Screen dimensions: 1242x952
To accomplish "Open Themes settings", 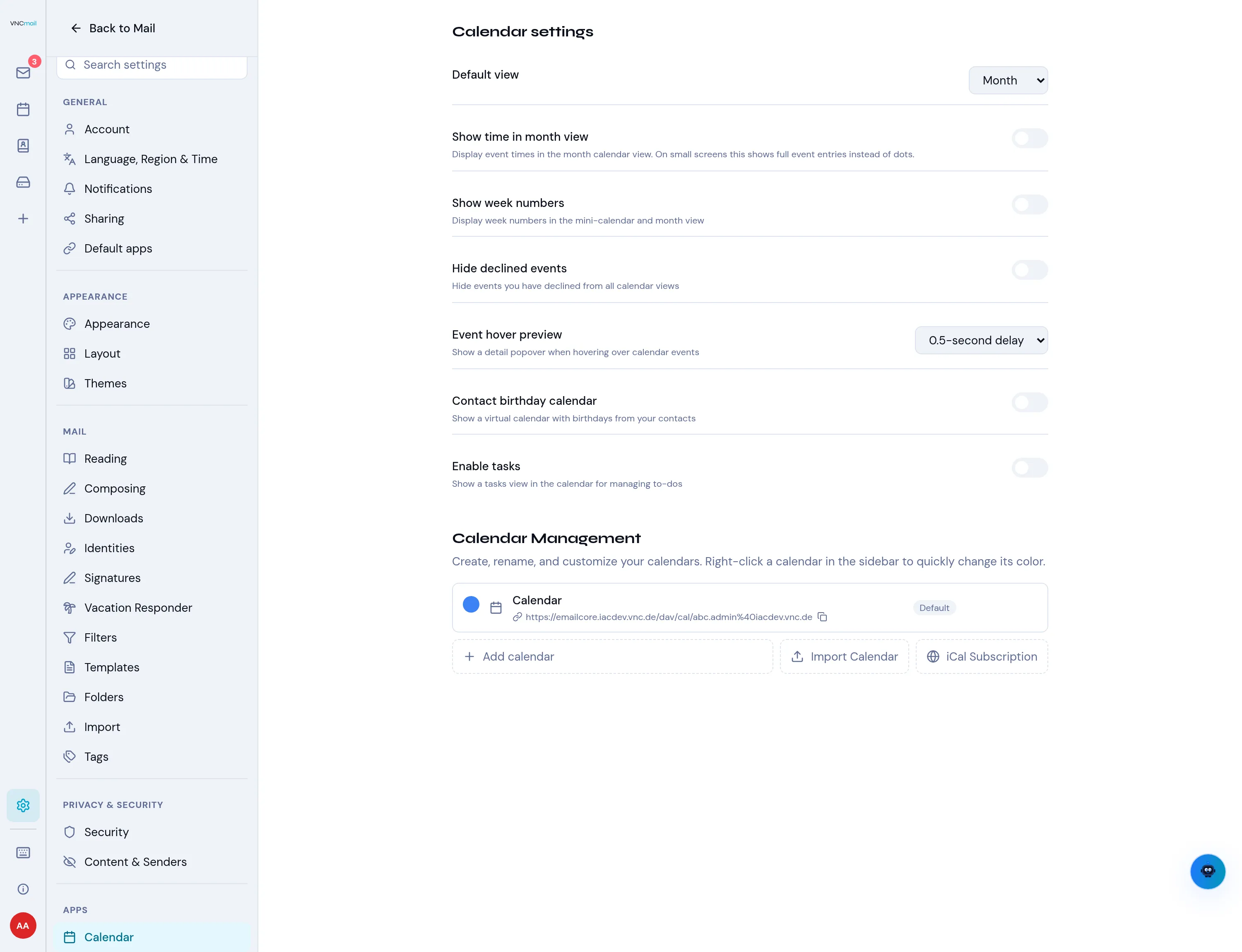I will click(x=152, y=384).
